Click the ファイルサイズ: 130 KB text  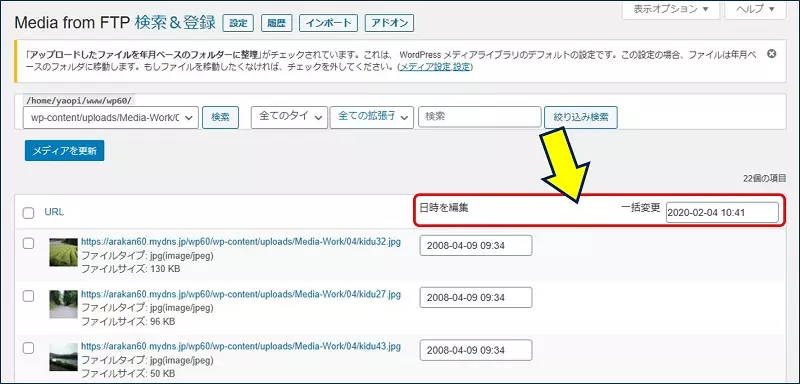coord(131,269)
